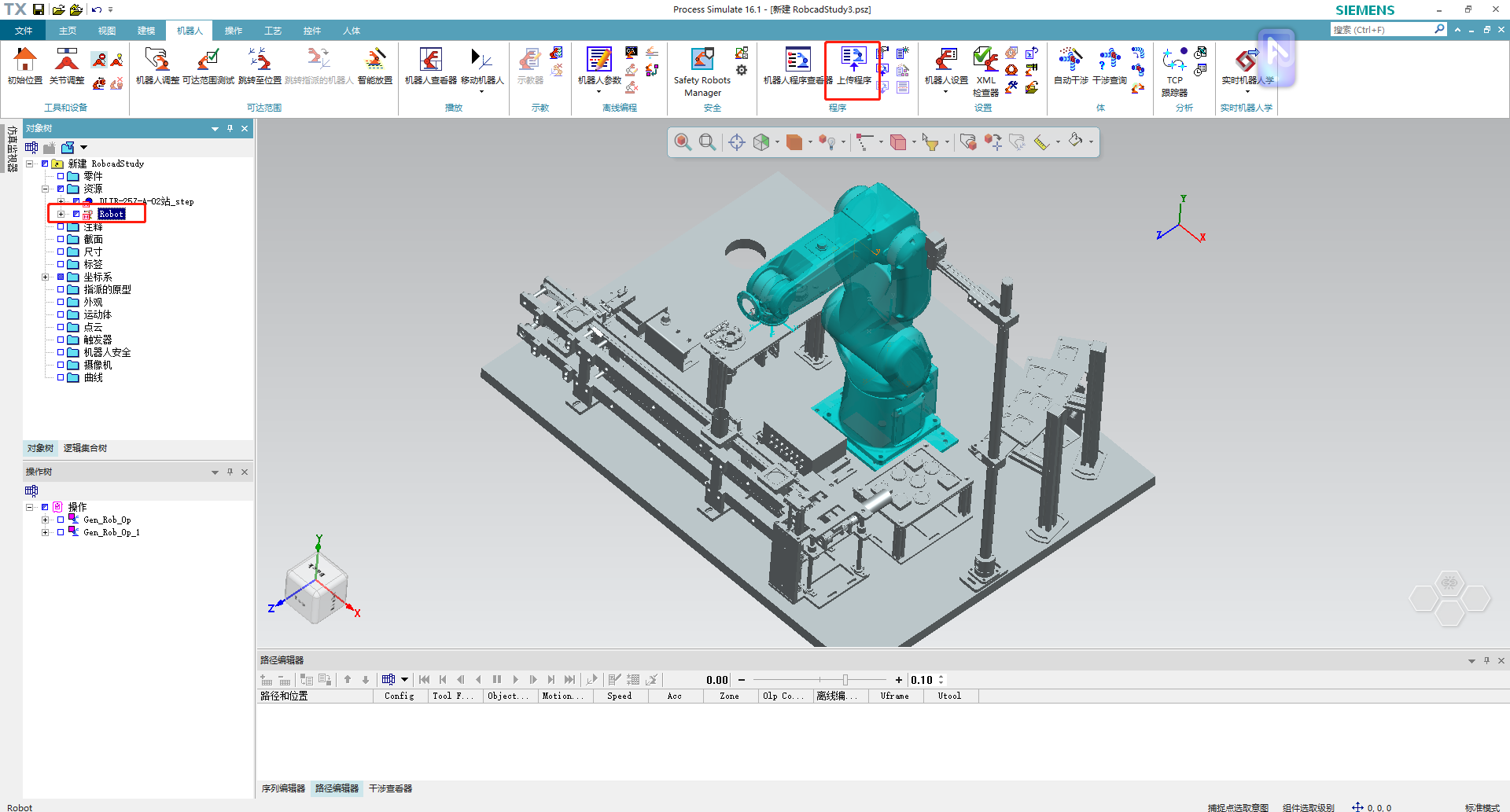This screenshot has height=812, width=1510.
Task: Collapse the 资源 node in object tree
Action: pyautogui.click(x=45, y=189)
